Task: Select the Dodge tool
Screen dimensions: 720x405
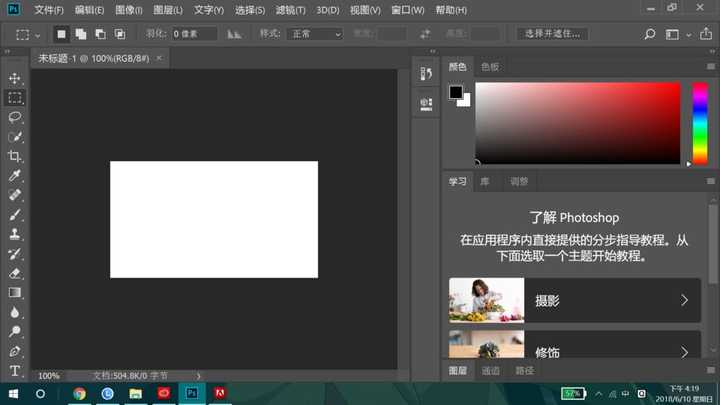Action: click(14, 332)
